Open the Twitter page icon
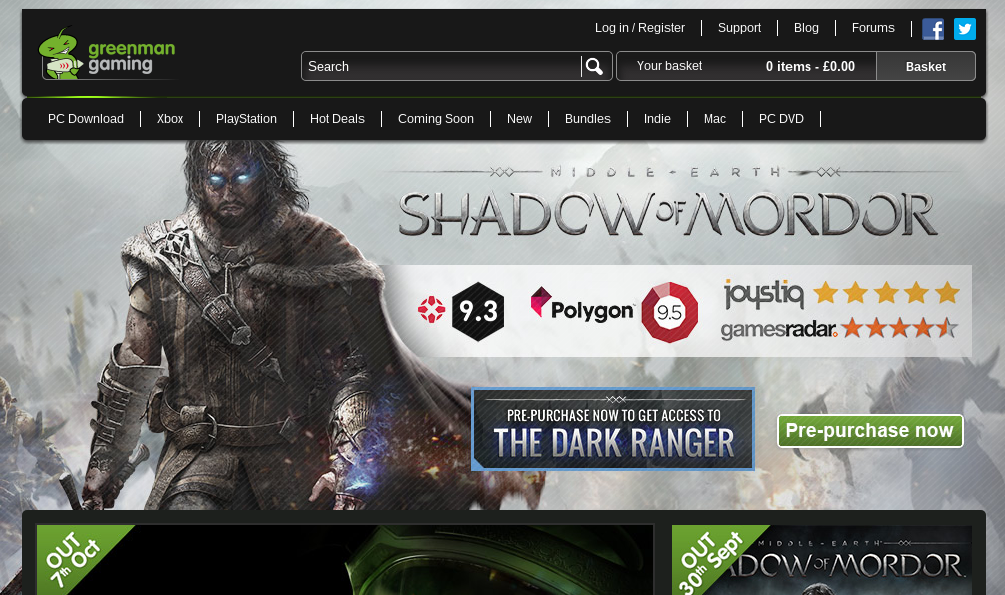 point(965,29)
